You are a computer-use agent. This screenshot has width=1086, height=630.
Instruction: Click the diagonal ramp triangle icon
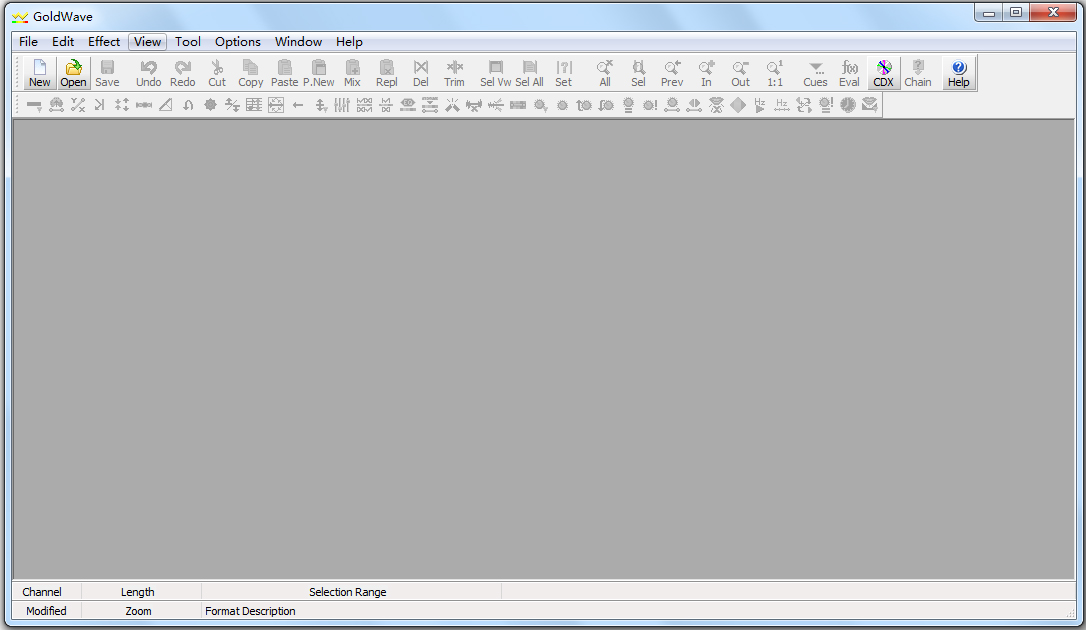[x=166, y=105]
